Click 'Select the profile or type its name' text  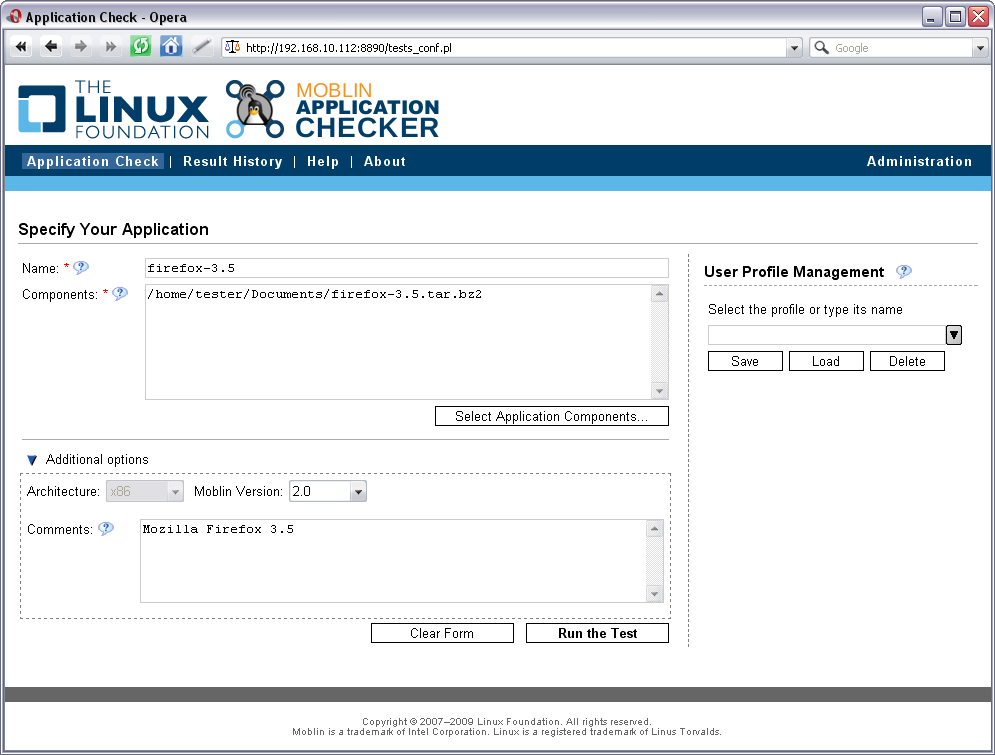pyautogui.click(x=805, y=309)
